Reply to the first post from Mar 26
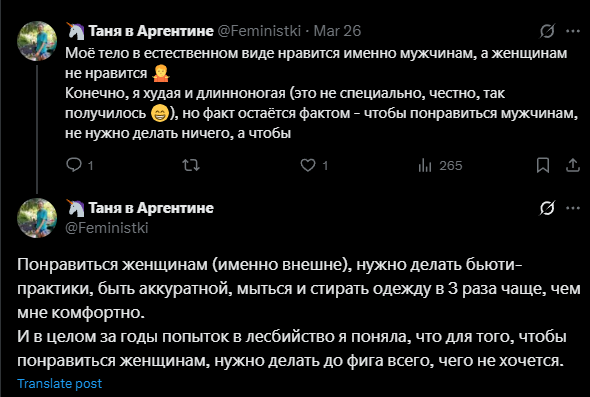590x397 pixels. [x=74, y=165]
